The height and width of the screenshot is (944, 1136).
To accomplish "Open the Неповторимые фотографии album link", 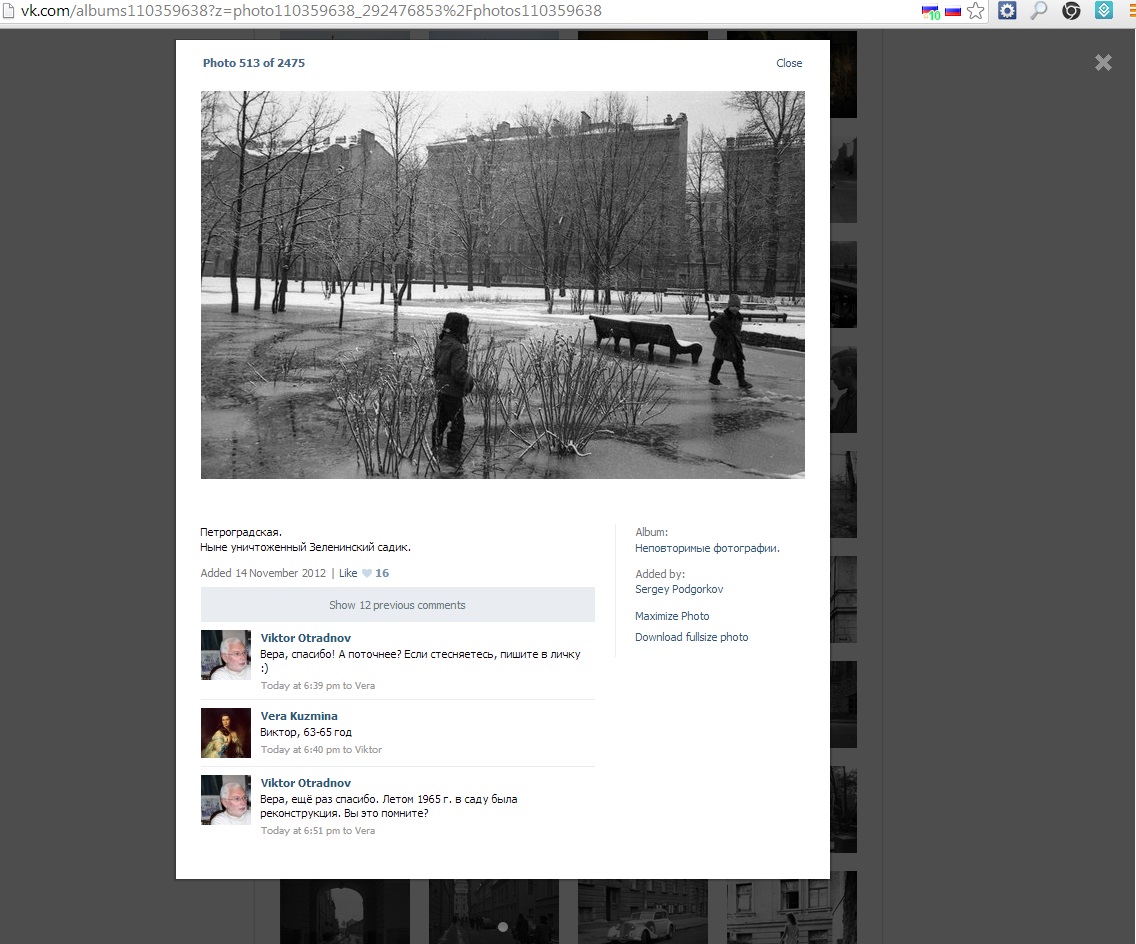I will coord(707,548).
